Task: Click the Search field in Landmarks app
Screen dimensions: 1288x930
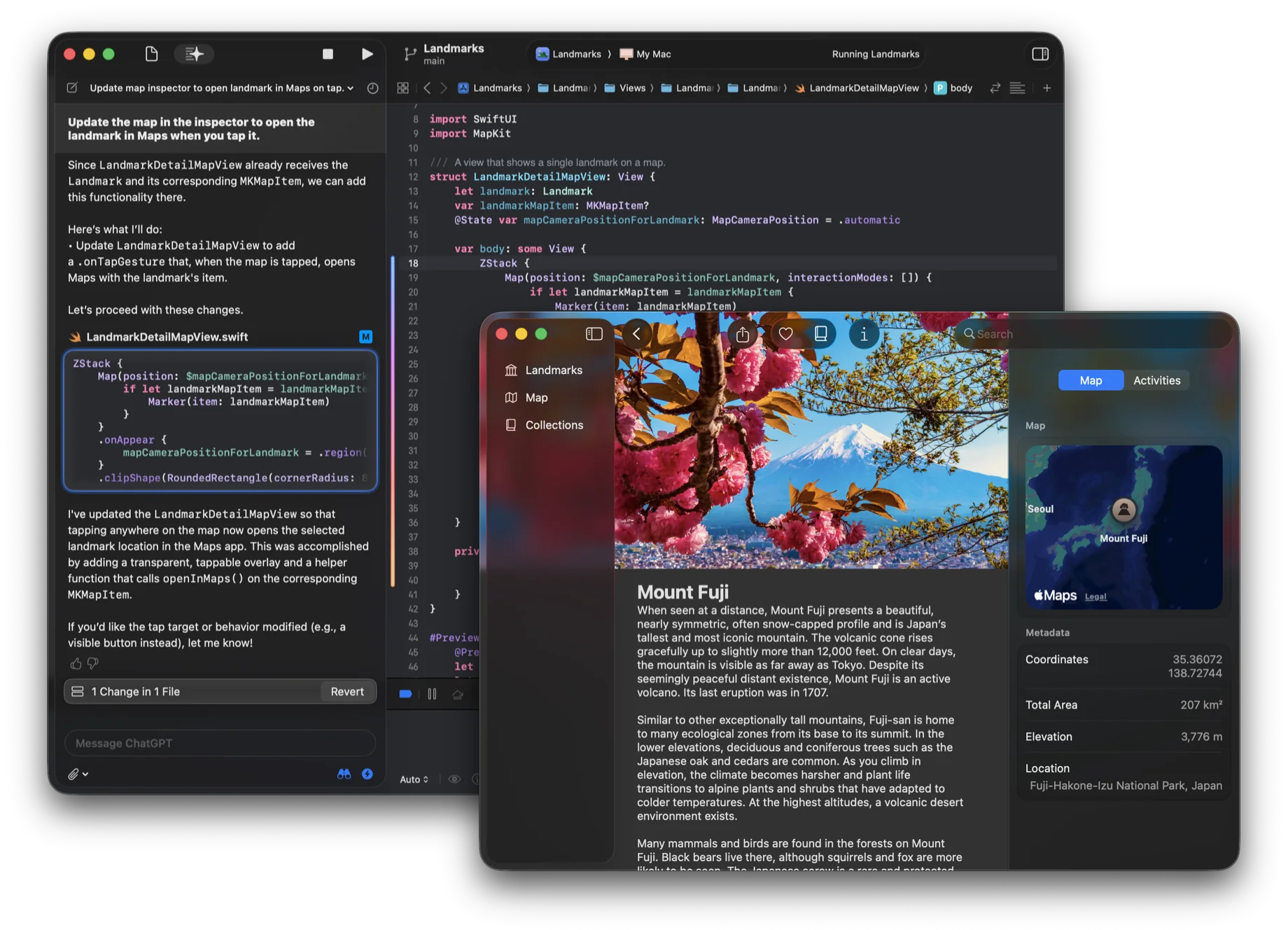Action: point(1093,334)
